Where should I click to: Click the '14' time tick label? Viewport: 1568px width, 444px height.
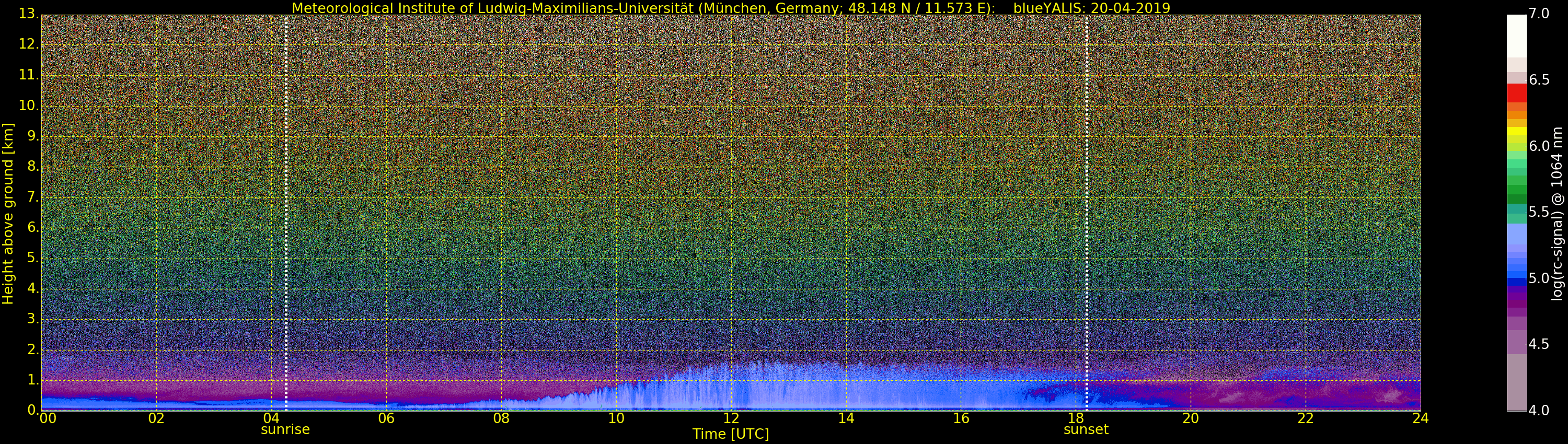(846, 418)
